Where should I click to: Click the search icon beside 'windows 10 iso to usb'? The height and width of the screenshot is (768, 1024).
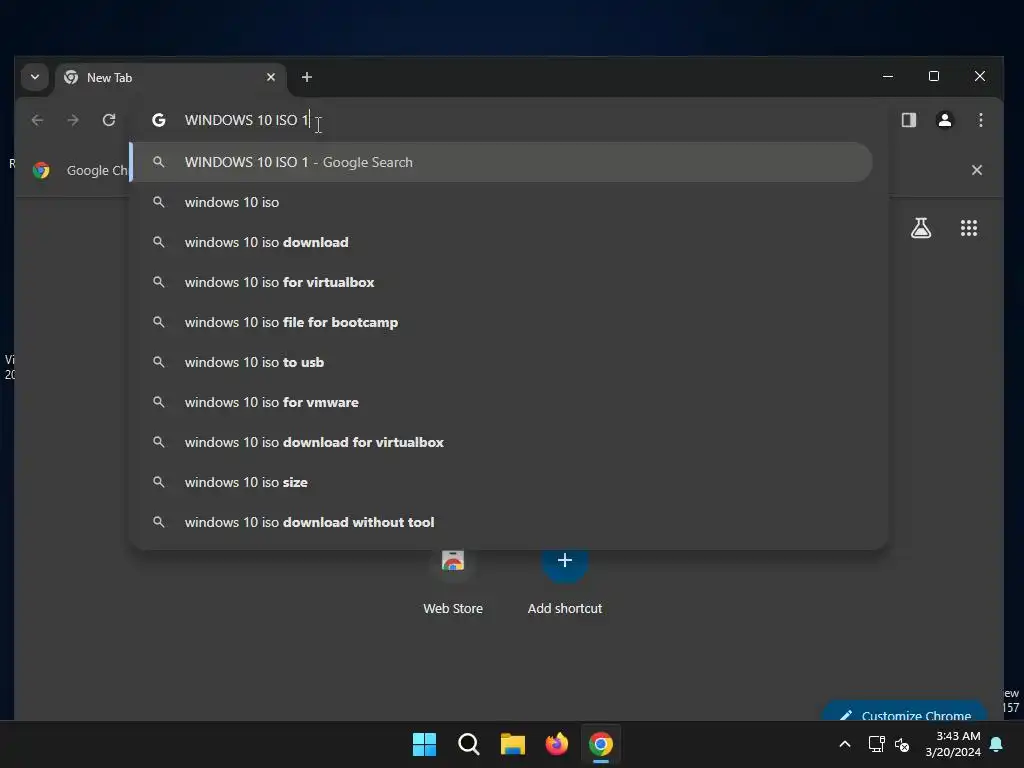click(159, 362)
